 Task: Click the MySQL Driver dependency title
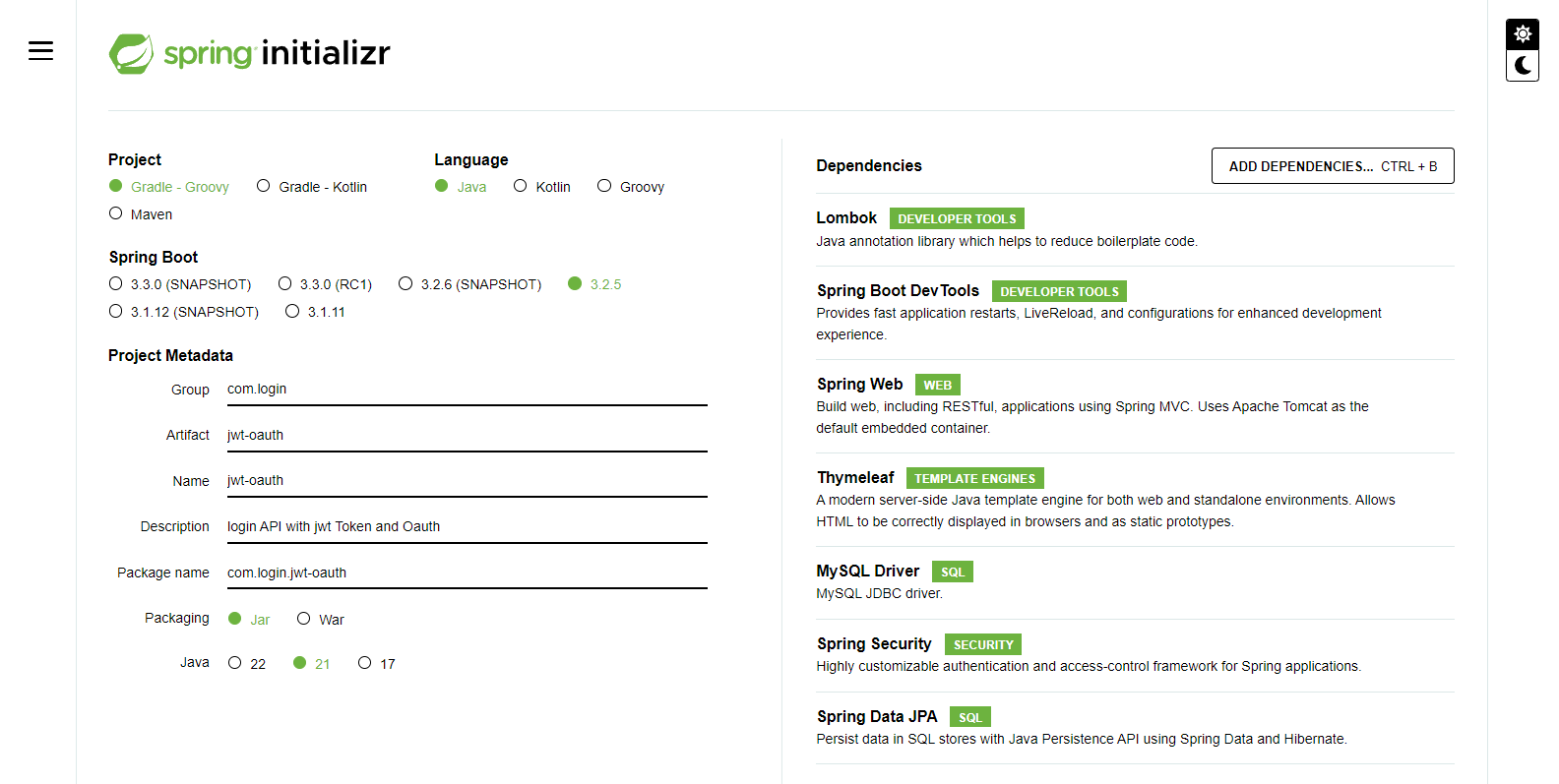tap(867, 572)
